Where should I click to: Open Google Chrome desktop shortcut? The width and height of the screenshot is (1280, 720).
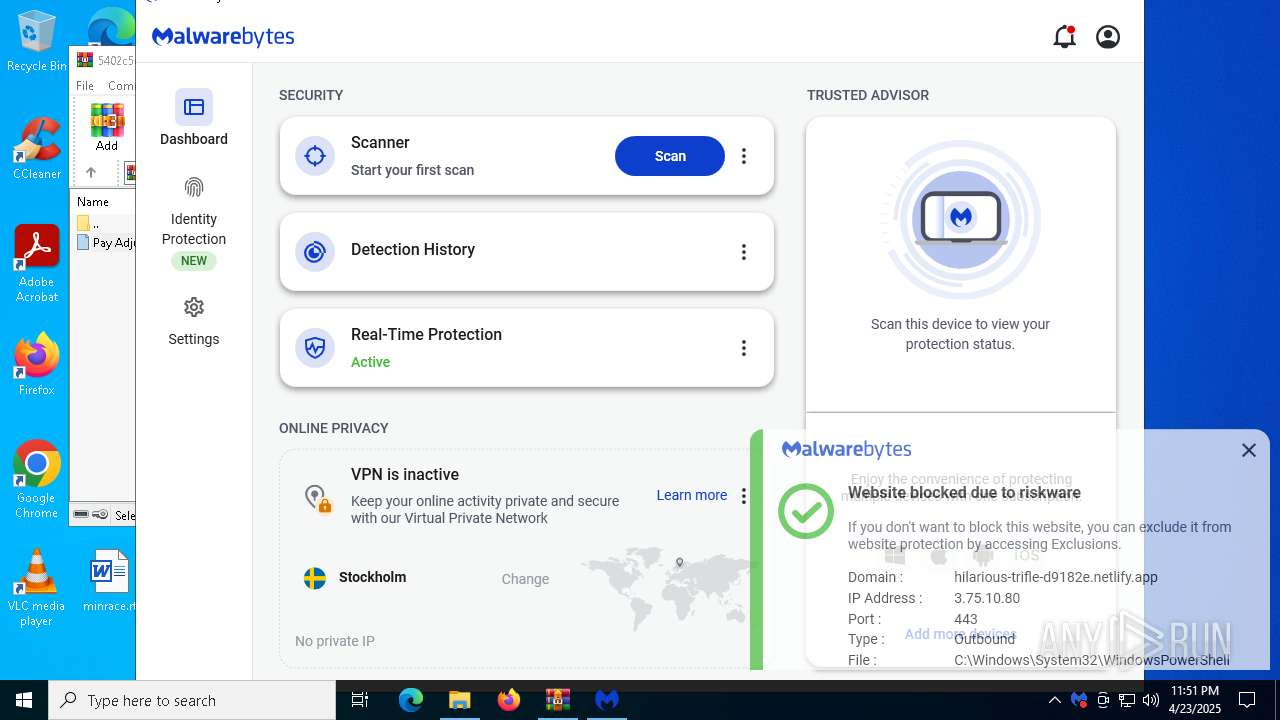coord(37,479)
